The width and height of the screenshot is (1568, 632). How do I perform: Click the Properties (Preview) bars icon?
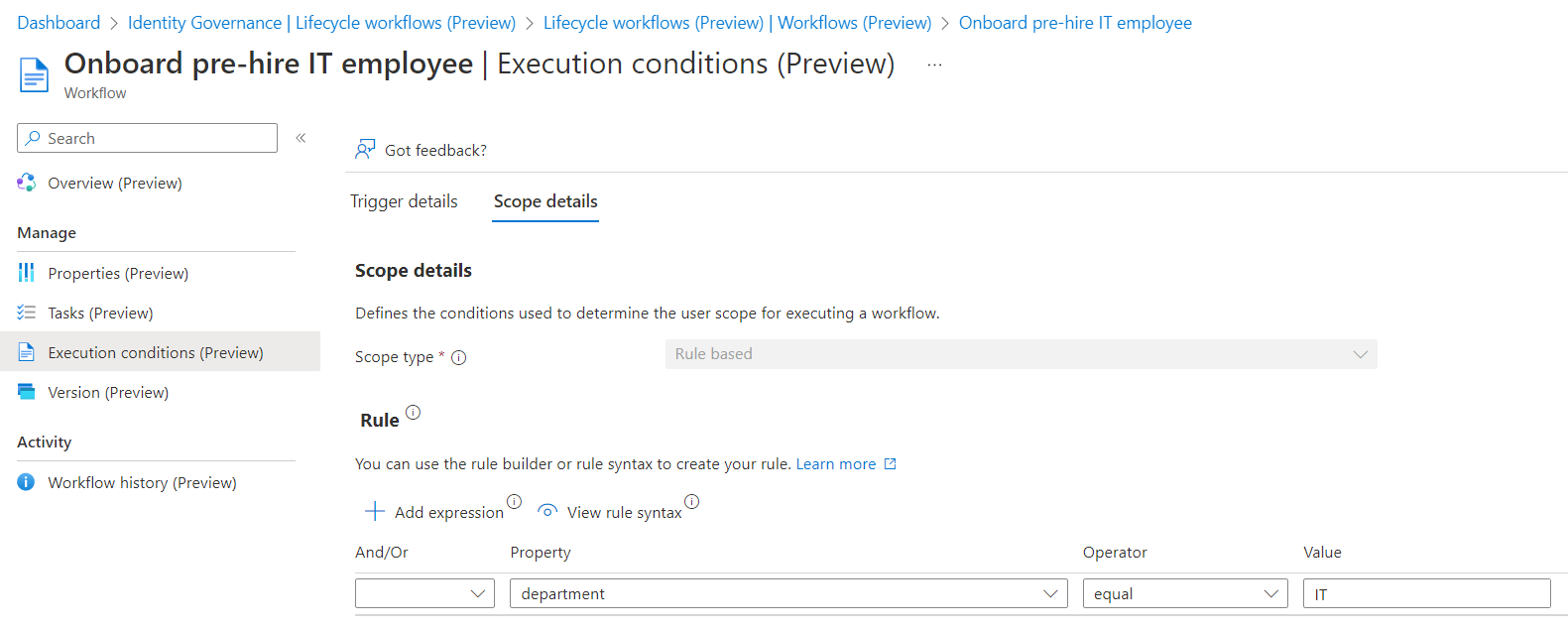[x=27, y=273]
